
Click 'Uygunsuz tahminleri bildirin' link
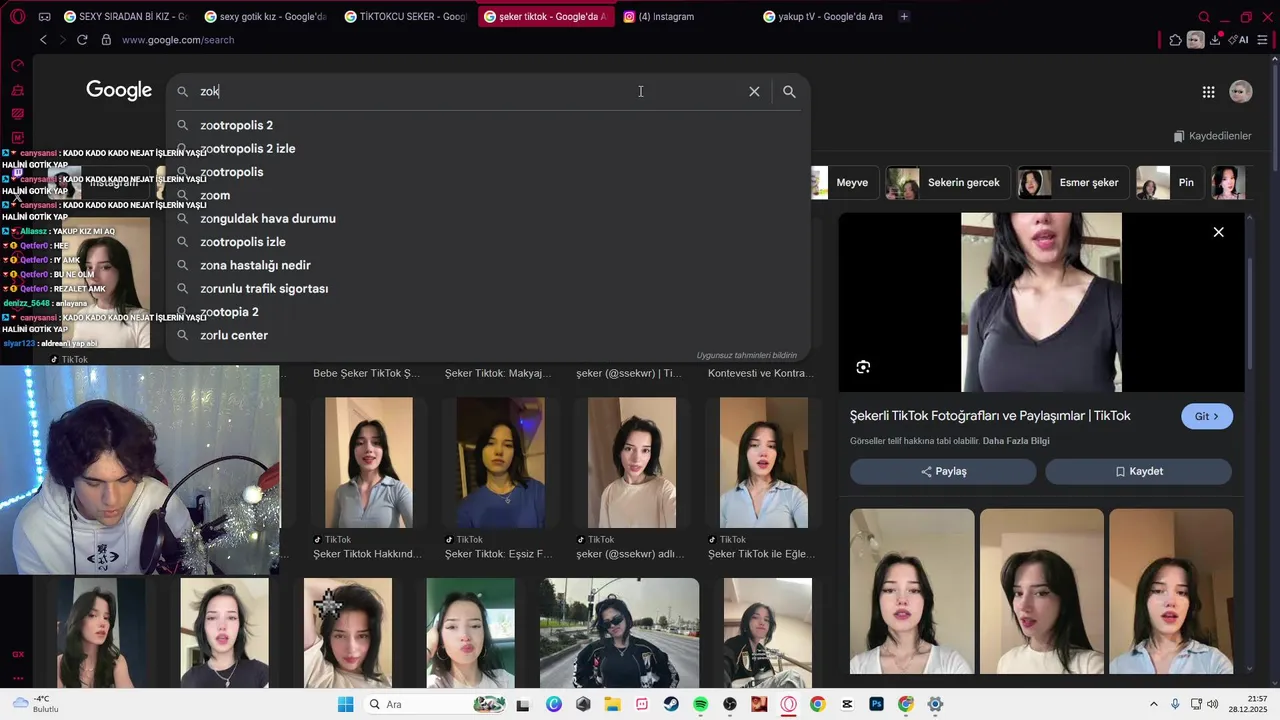click(x=746, y=355)
